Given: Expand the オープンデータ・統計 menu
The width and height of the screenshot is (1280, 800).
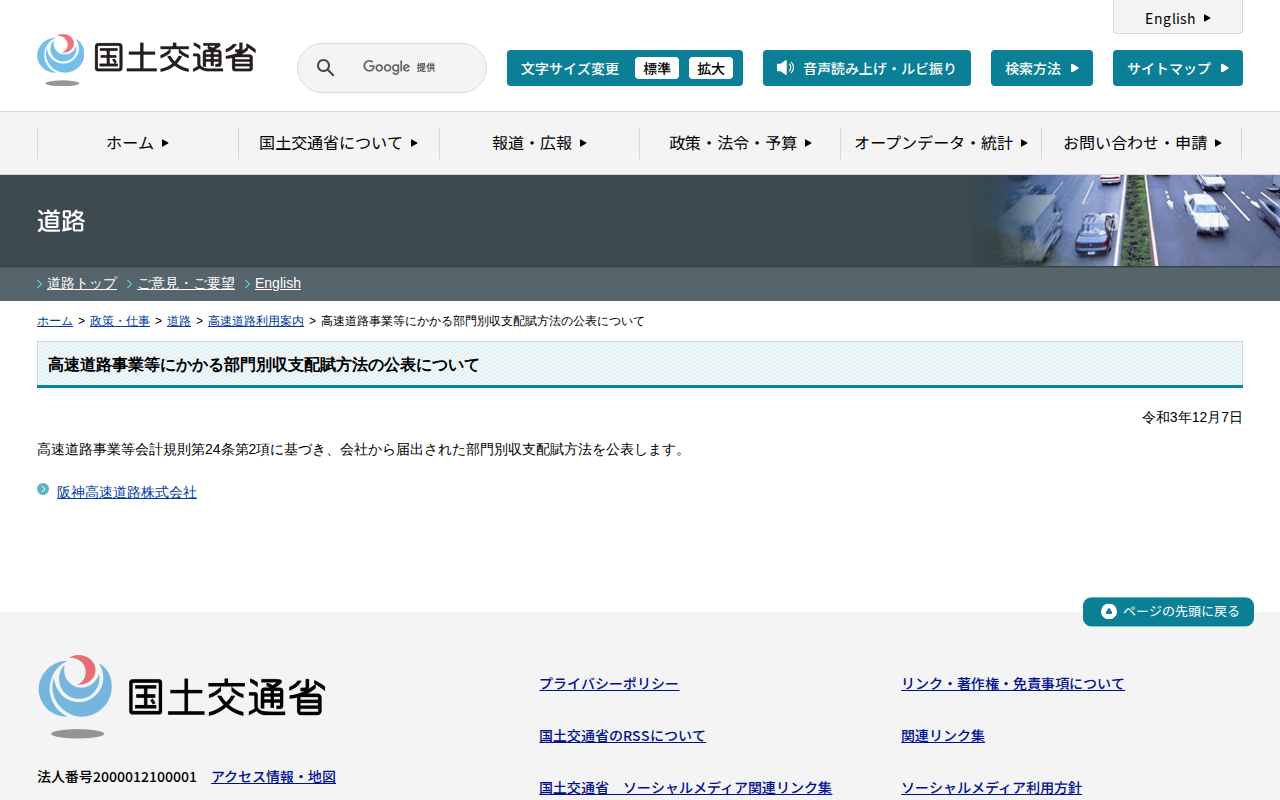Looking at the screenshot, I should pyautogui.click(x=940, y=143).
